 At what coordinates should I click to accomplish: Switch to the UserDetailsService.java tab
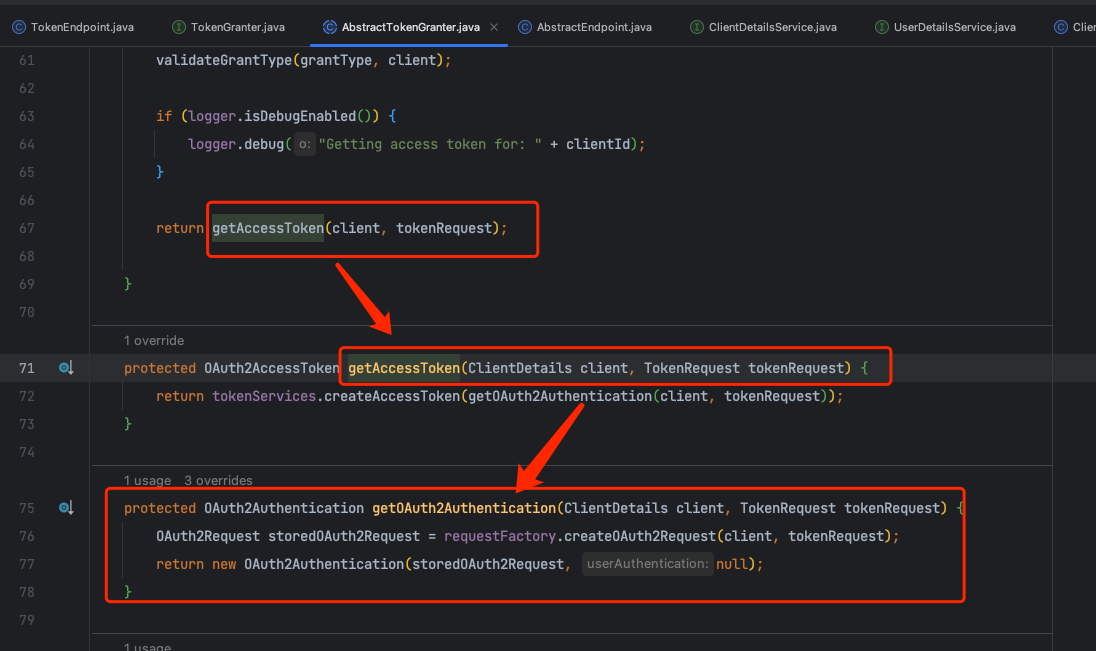957,27
